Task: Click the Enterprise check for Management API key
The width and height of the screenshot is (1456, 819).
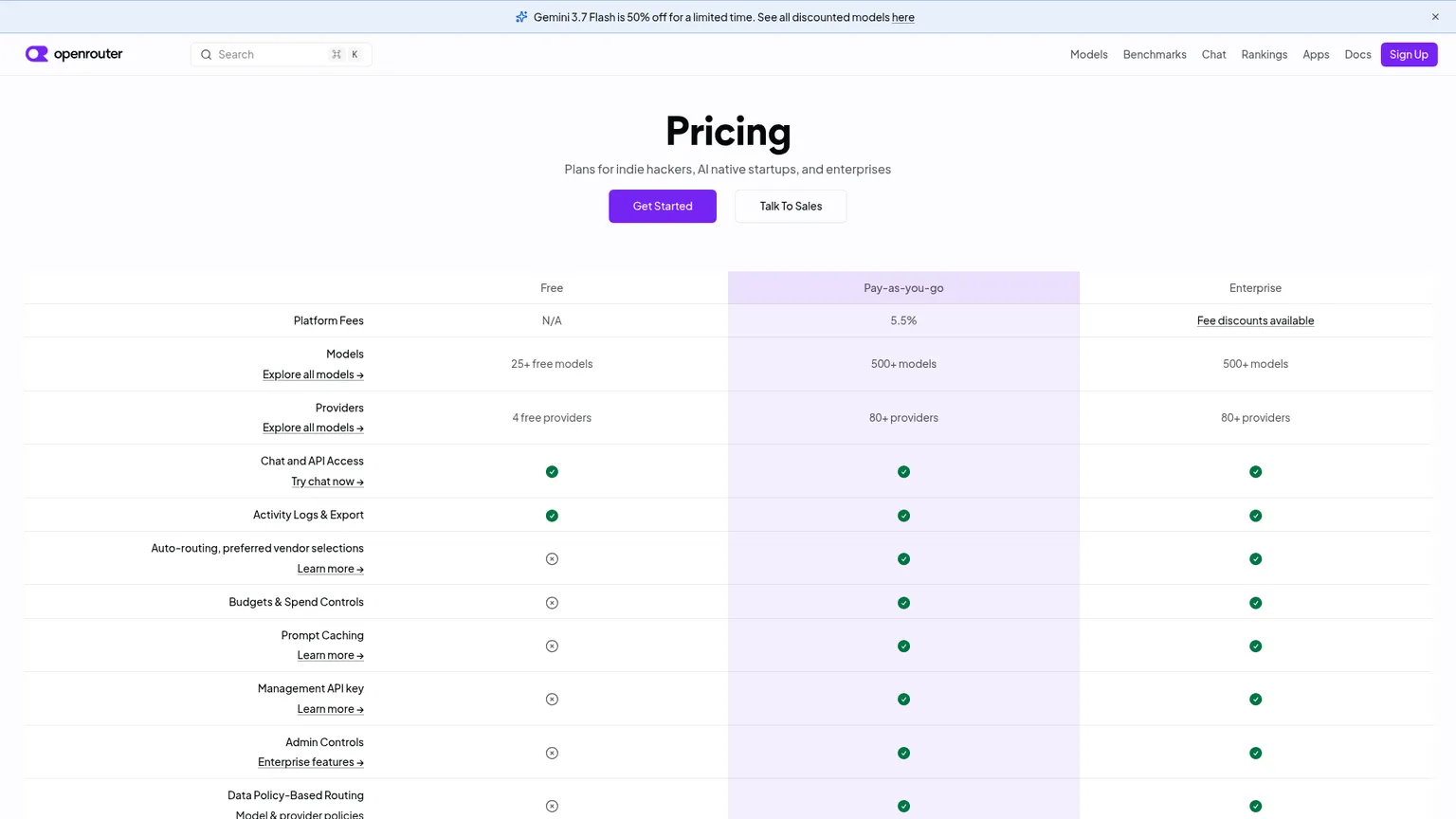Action: pyautogui.click(x=1255, y=700)
